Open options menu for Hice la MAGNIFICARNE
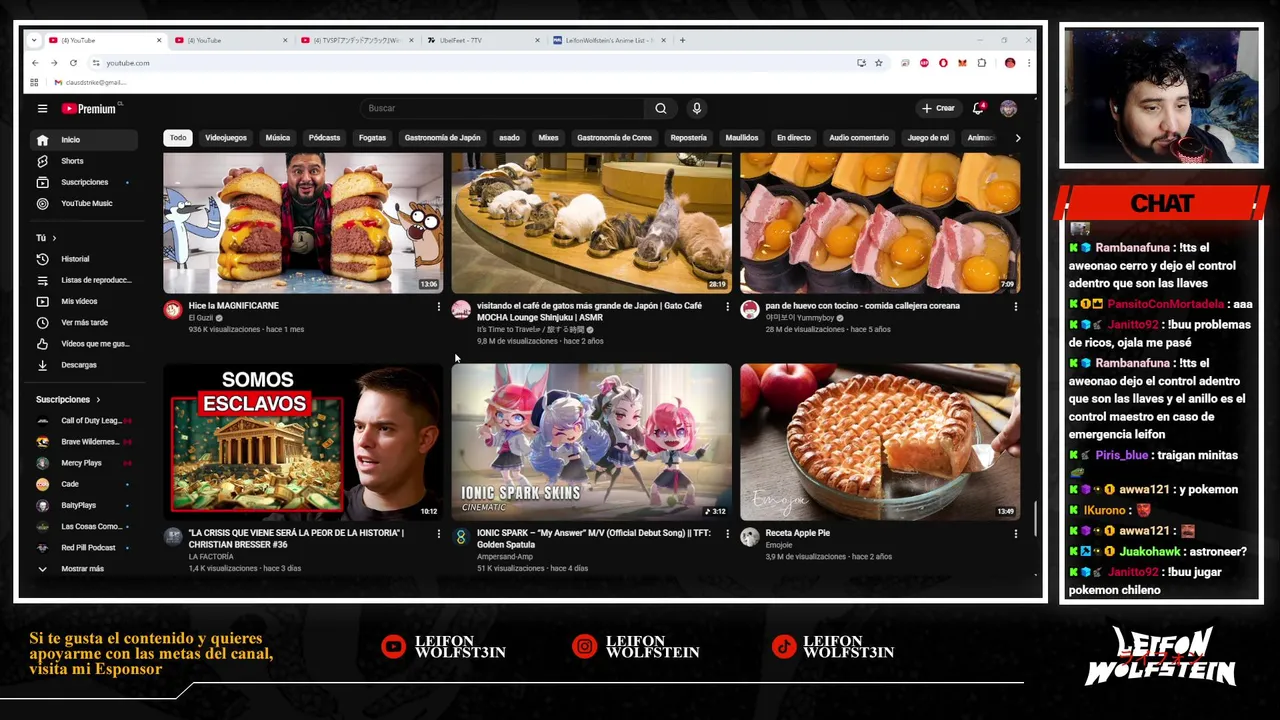The image size is (1280, 720). 438,306
